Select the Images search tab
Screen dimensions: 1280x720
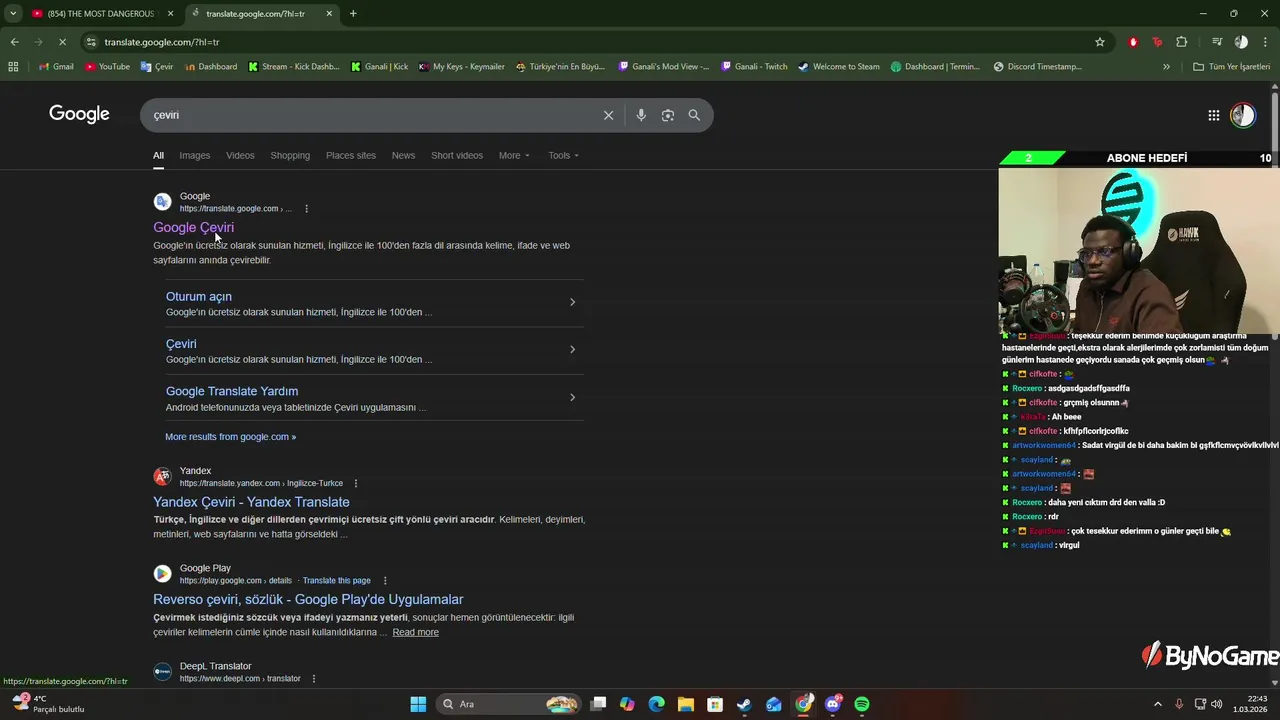coord(195,155)
